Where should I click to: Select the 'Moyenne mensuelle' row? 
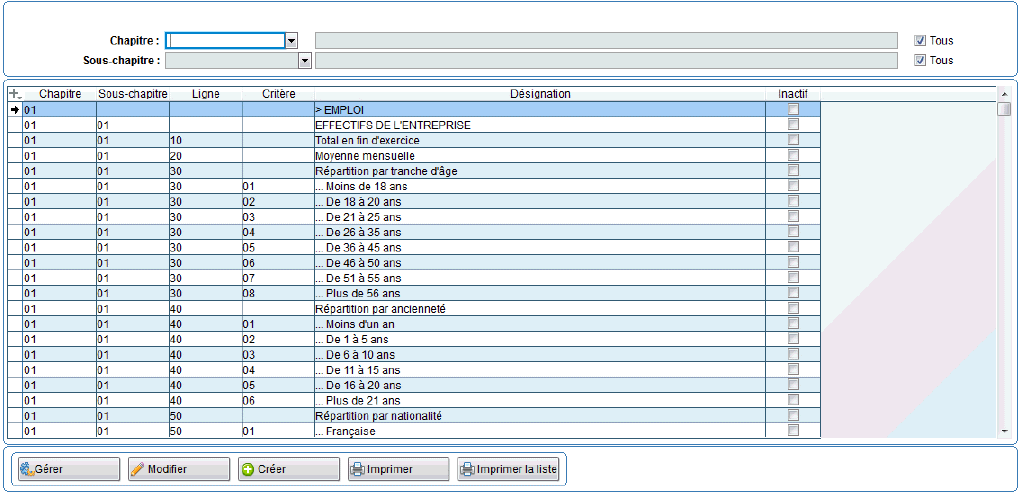point(414,155)
